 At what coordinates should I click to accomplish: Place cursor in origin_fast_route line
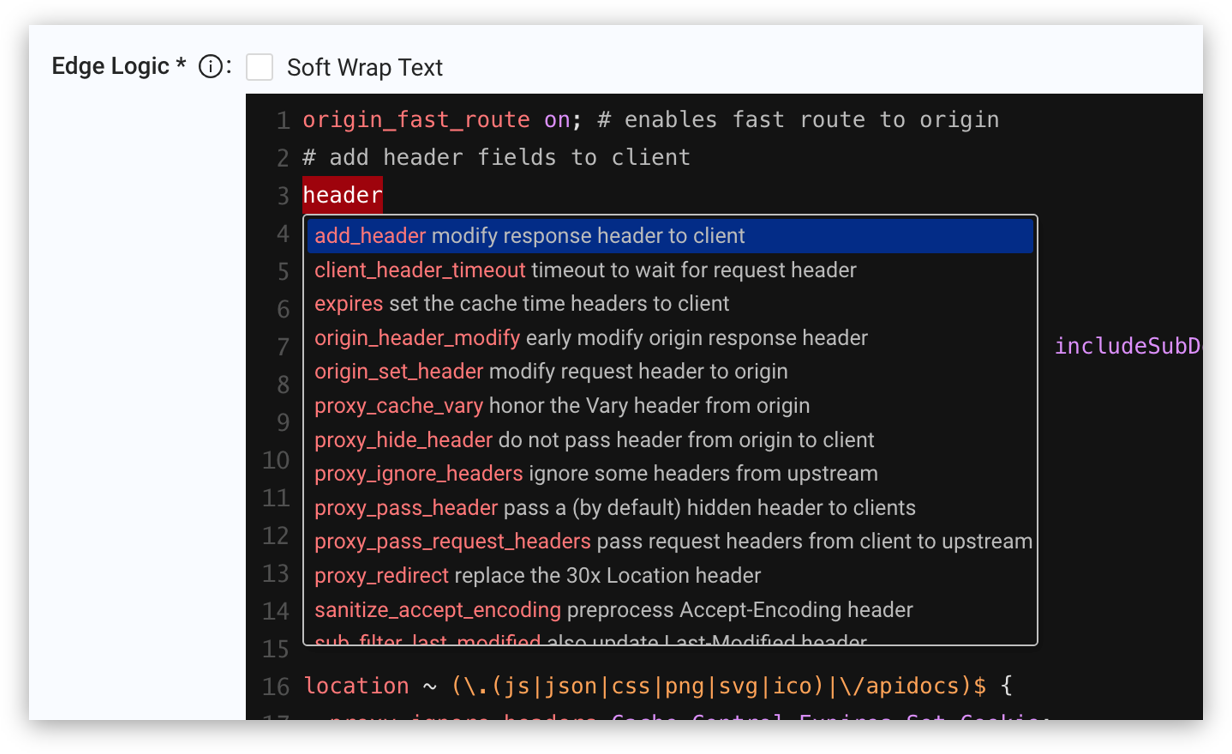651,120
